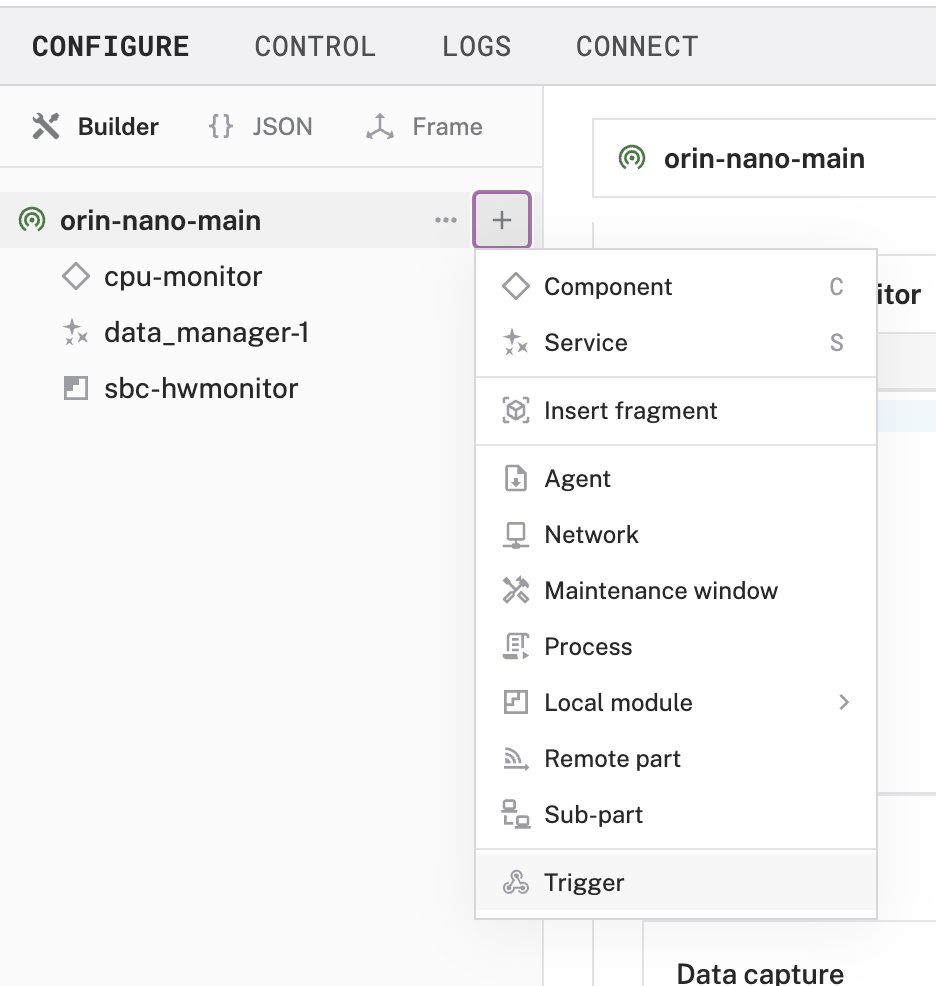Open the Frame view icon
936x986 pixels.
click(376, 126)
